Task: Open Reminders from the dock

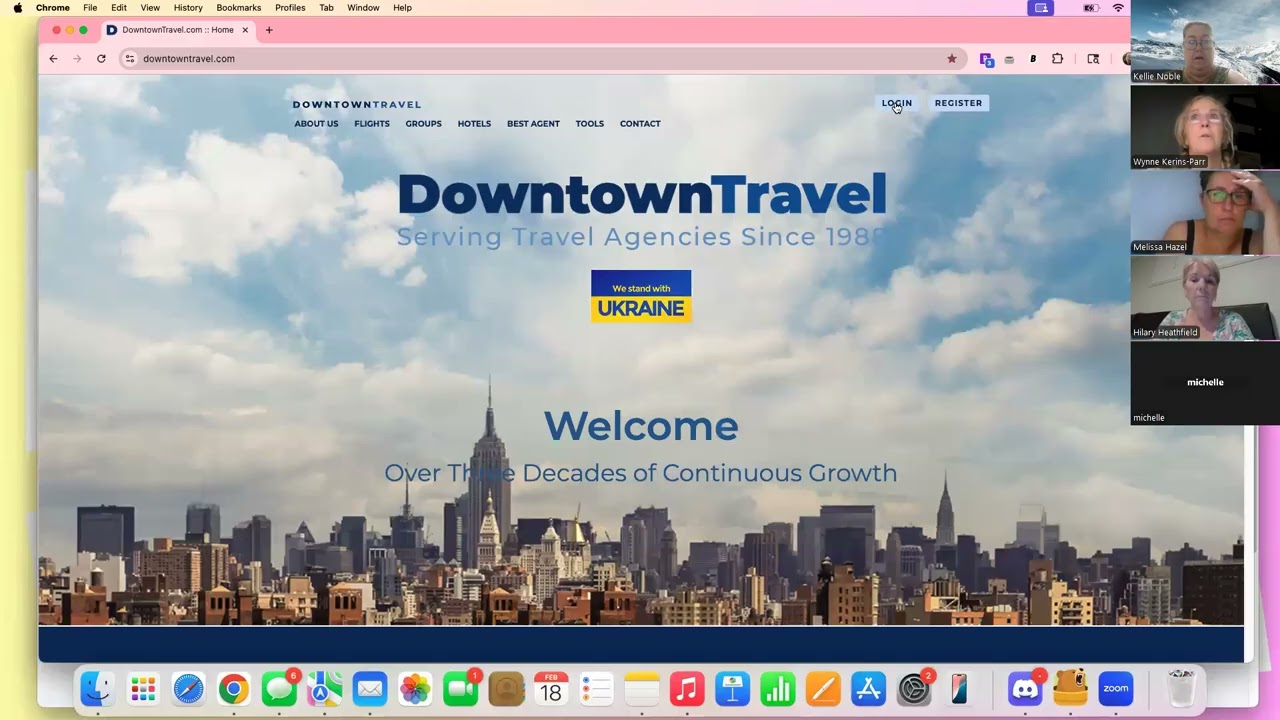Action: click(597, 689)
